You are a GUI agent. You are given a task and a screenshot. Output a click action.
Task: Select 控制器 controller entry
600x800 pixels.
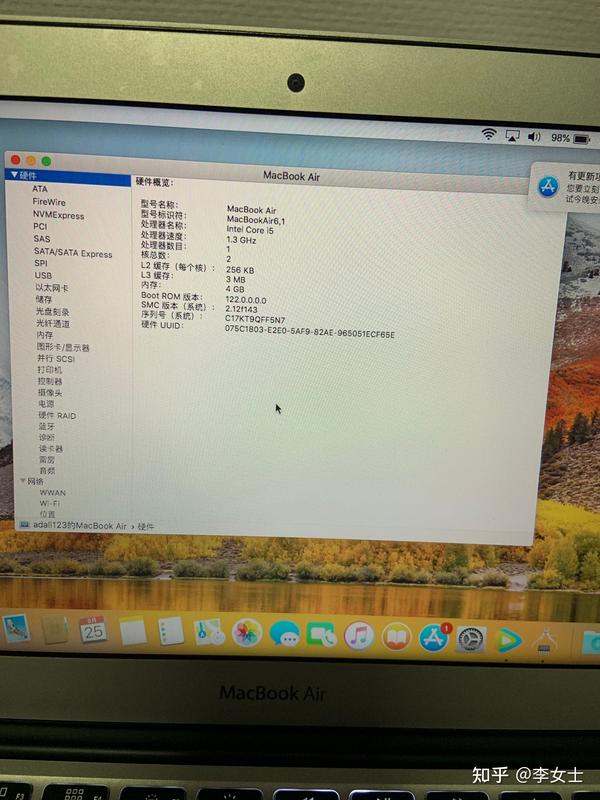[x=49, y=381]
